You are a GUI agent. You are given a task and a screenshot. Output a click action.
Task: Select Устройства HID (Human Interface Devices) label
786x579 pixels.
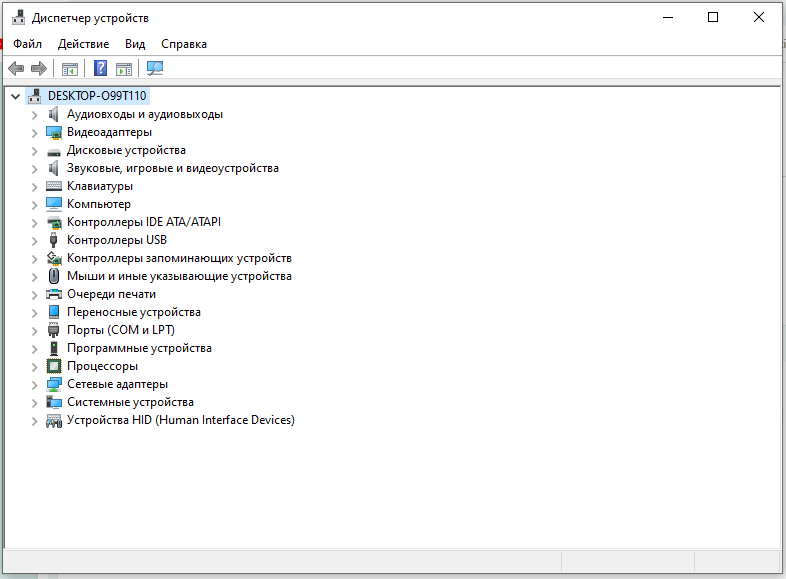(x=181, y=420)
